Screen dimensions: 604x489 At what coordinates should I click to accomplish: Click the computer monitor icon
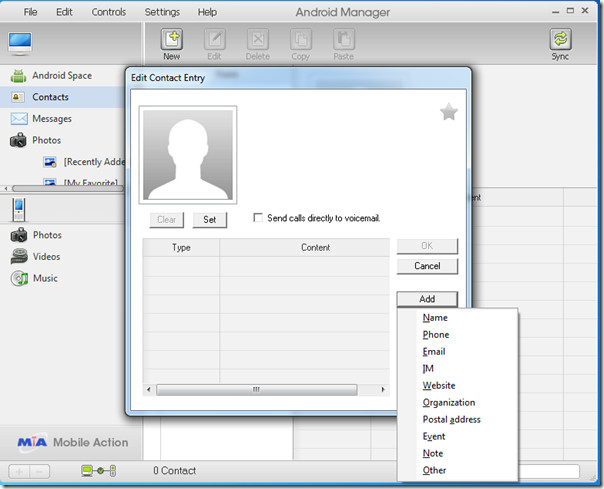tap(20, 43)
